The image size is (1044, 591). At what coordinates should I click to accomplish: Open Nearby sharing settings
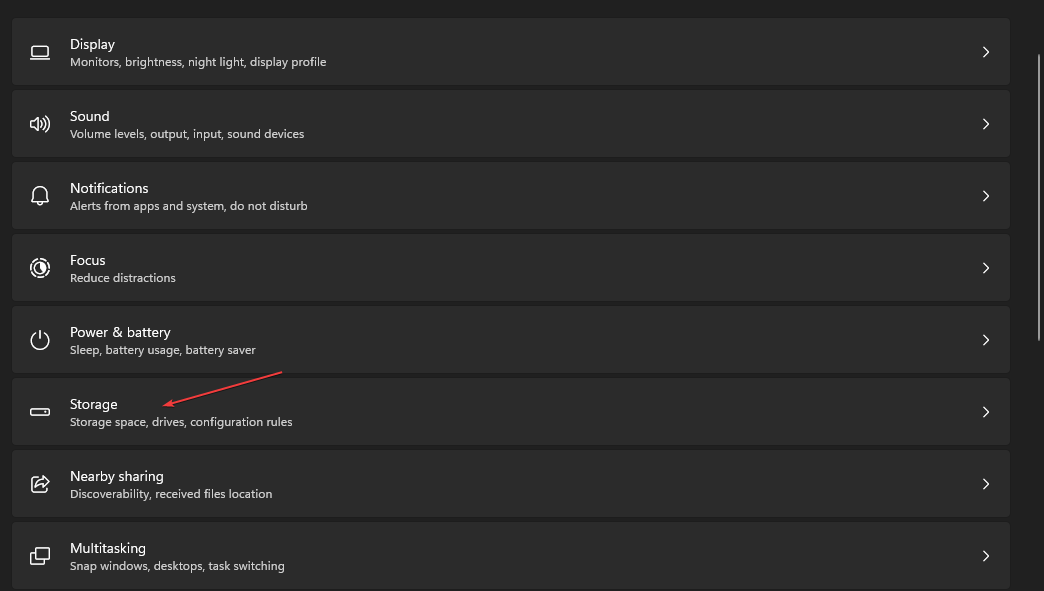[x=500, y=483]
